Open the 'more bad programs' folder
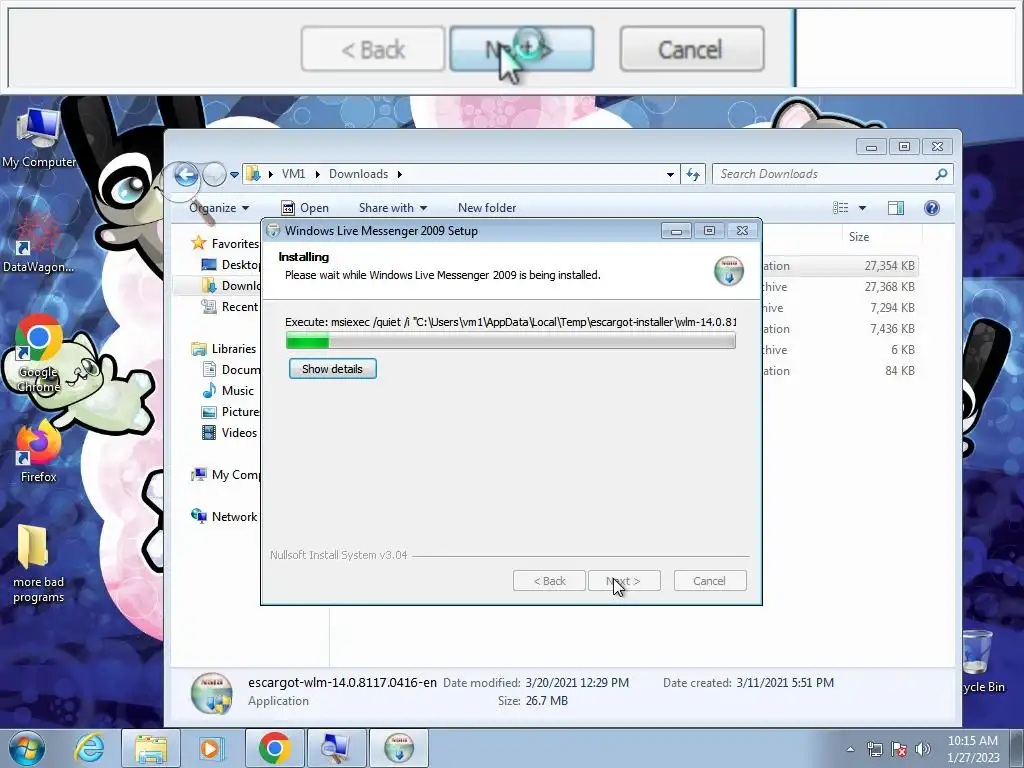This screenshot has width=1024, height=768. click(38, 564)
